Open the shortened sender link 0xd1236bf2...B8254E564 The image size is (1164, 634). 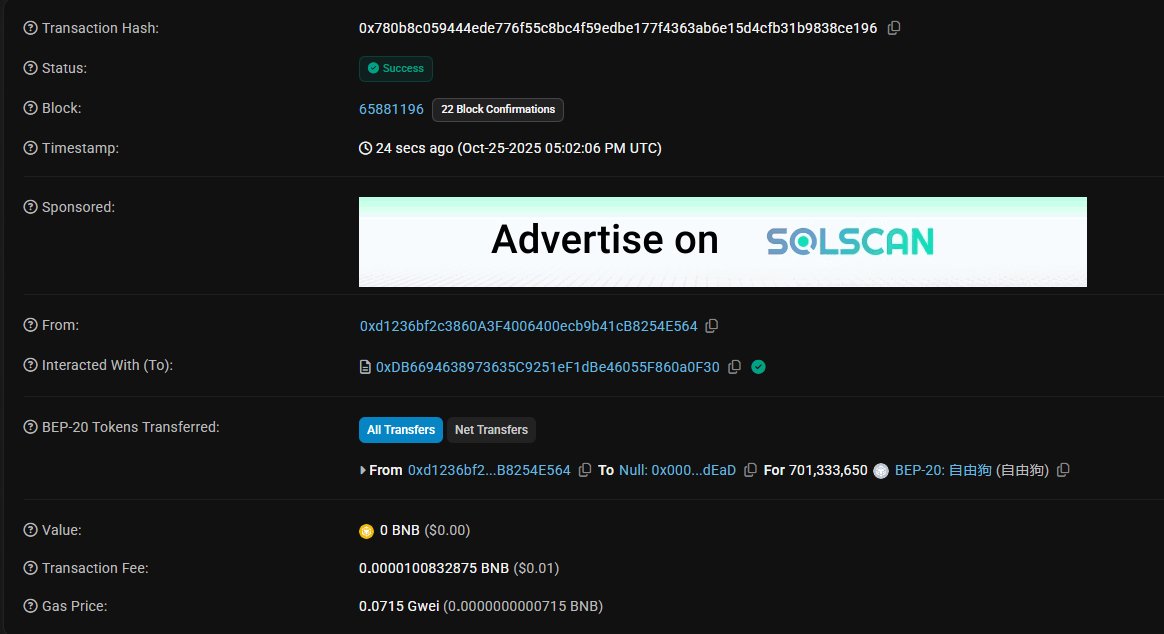pos(489,470)
